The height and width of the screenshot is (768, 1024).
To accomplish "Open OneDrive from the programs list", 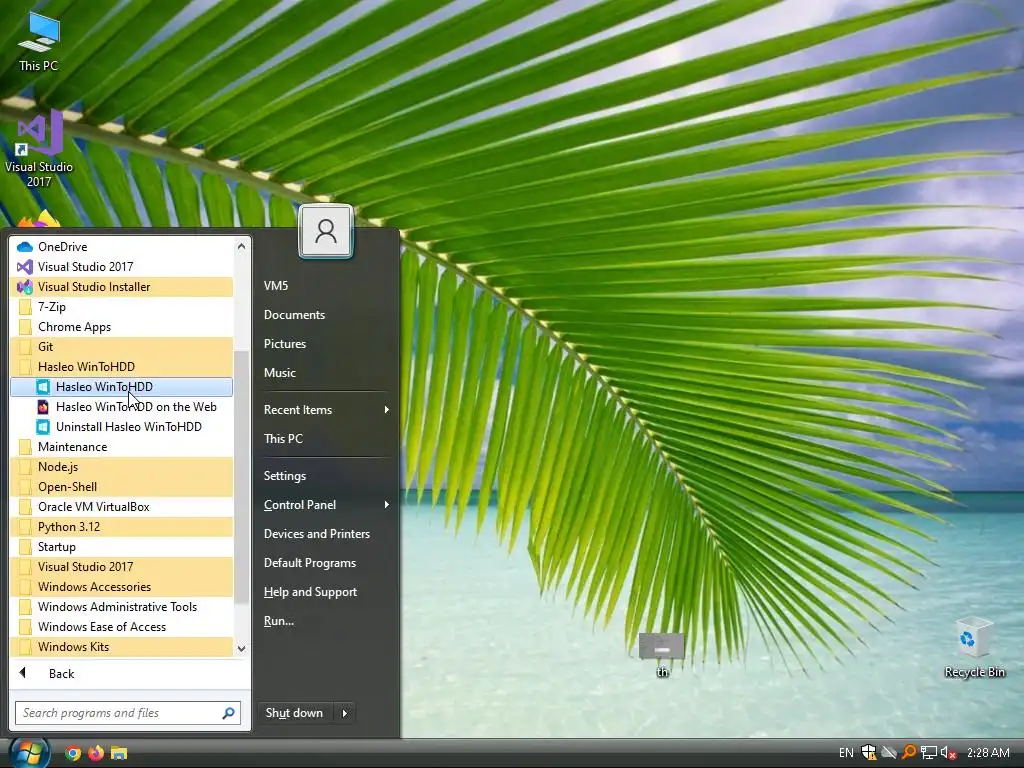I will [x=121, y=246].
